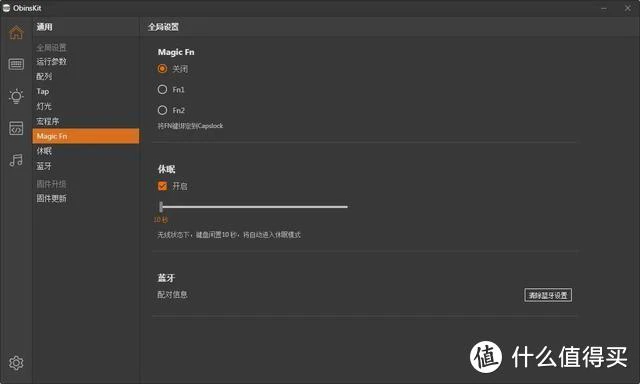Click the ObinsKit logo in title bar
The height and width of the screenshot is (384, 640).
coord(6,8)
